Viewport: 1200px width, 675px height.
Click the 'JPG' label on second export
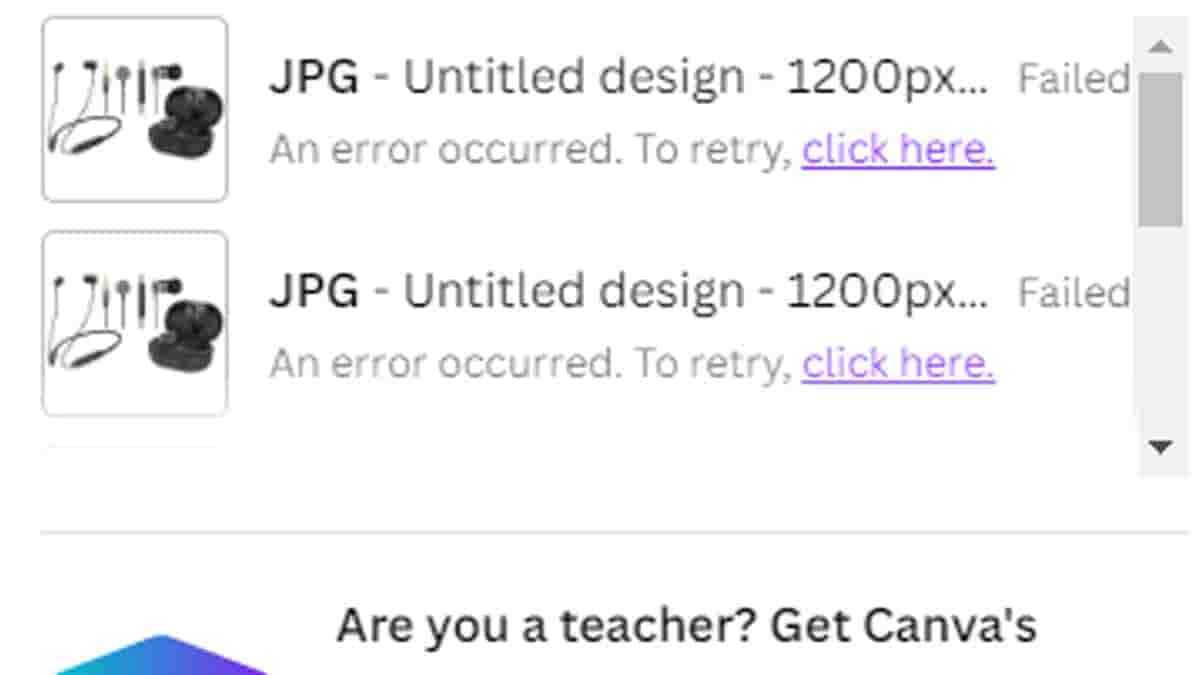click(x=313, y=292)
